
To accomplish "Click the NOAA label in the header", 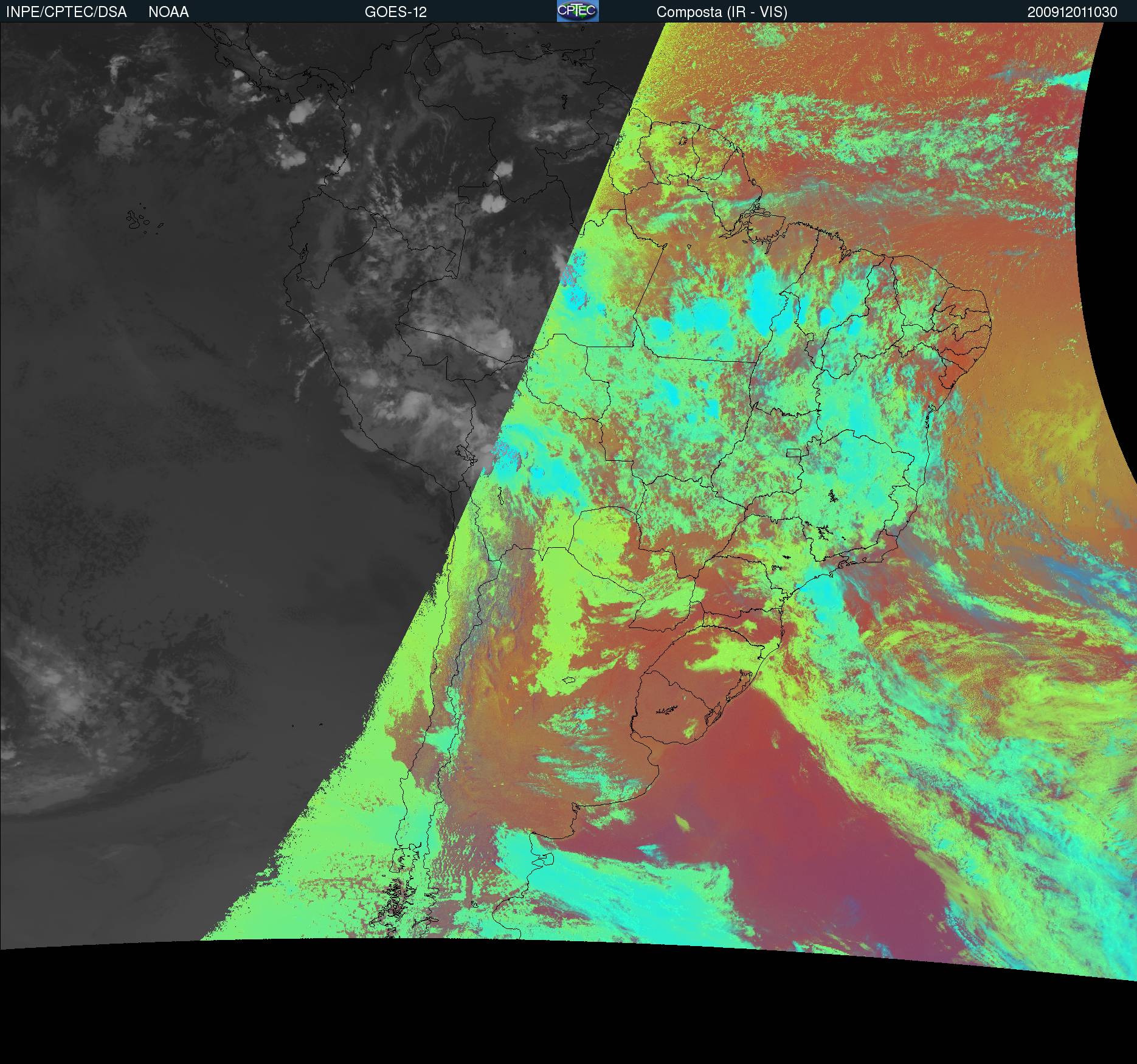I will [x=168, y=12].
